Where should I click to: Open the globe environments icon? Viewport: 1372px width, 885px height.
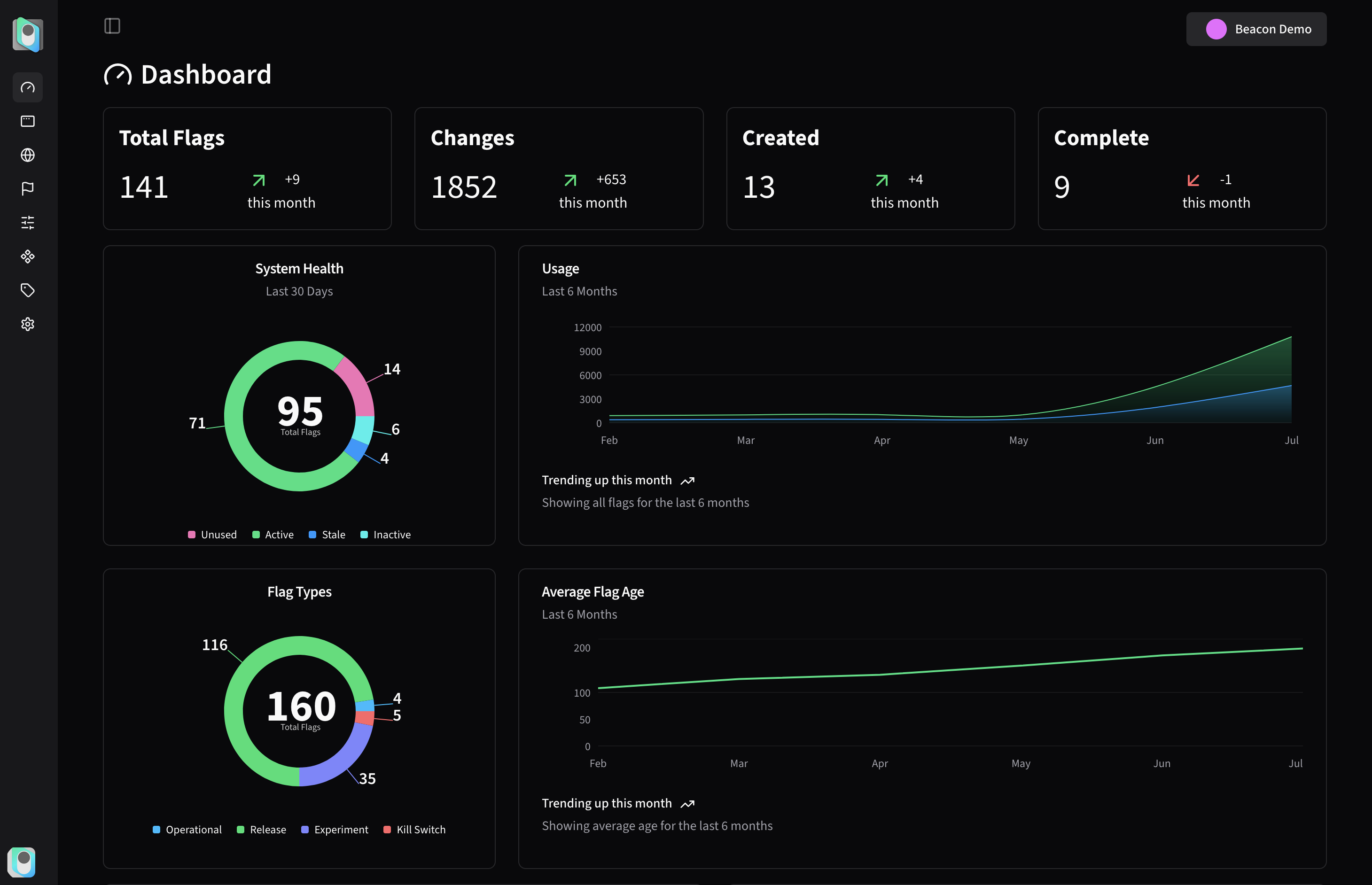point(28,155)
